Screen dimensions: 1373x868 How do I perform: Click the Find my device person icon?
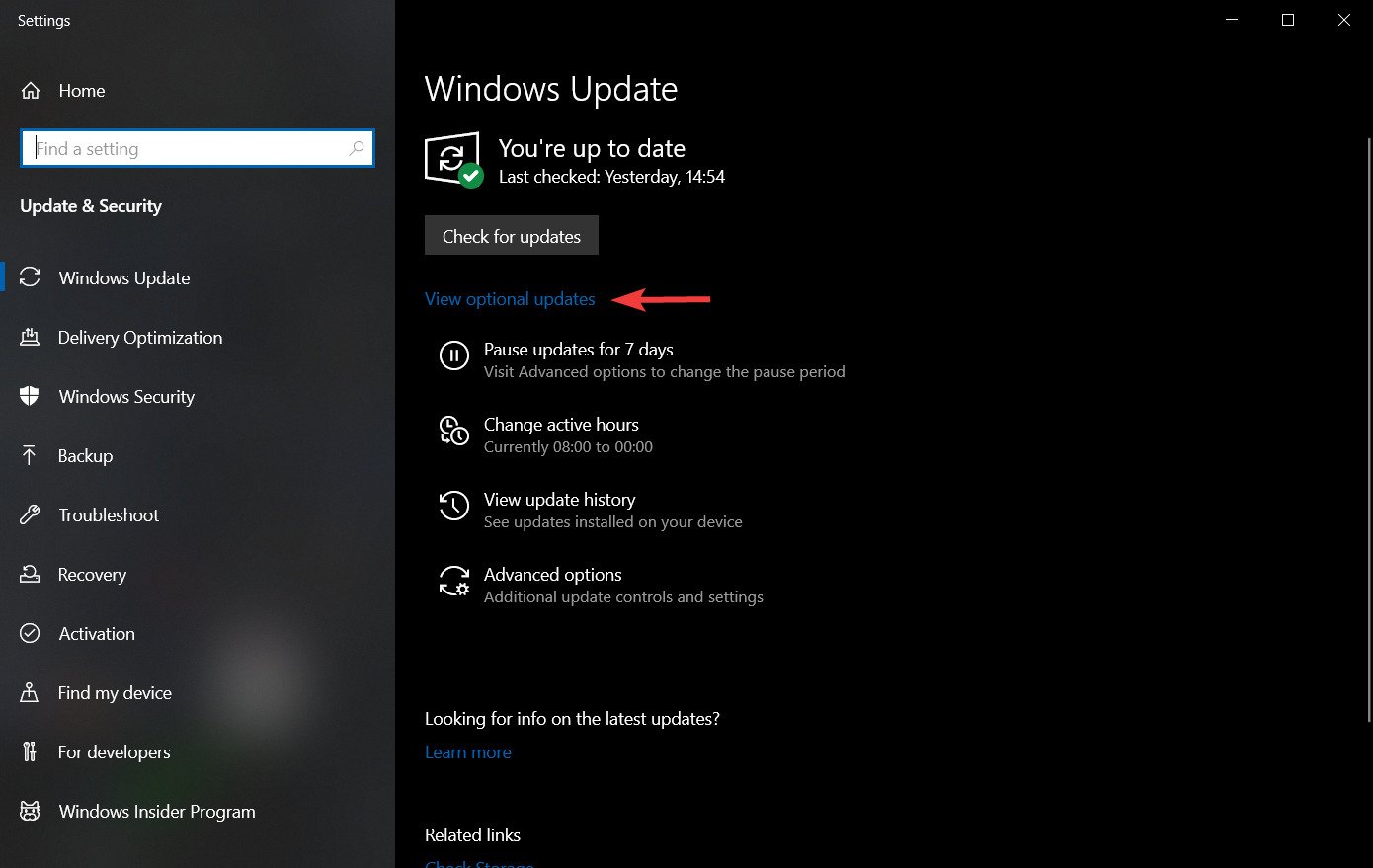tap(30, 692)
